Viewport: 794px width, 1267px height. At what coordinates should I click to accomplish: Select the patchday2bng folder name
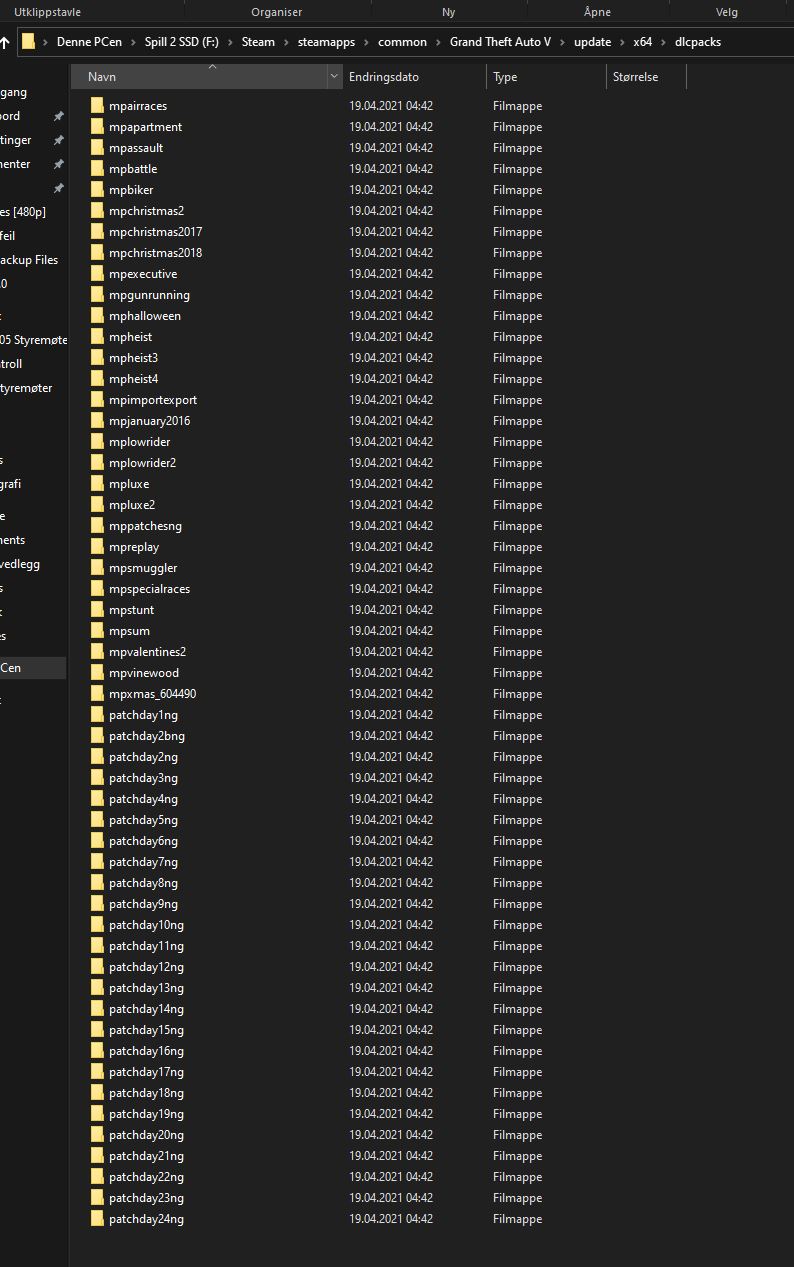[147, 736]
